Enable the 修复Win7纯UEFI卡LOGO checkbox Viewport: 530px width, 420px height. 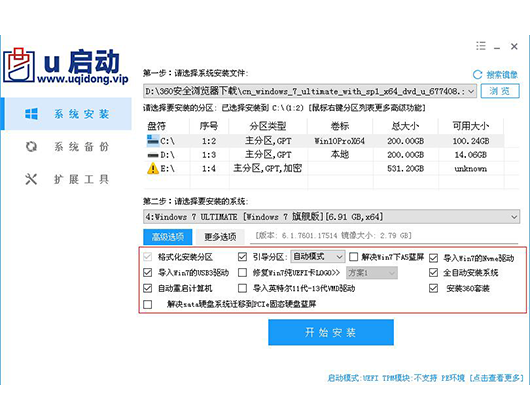pos(242,272)
